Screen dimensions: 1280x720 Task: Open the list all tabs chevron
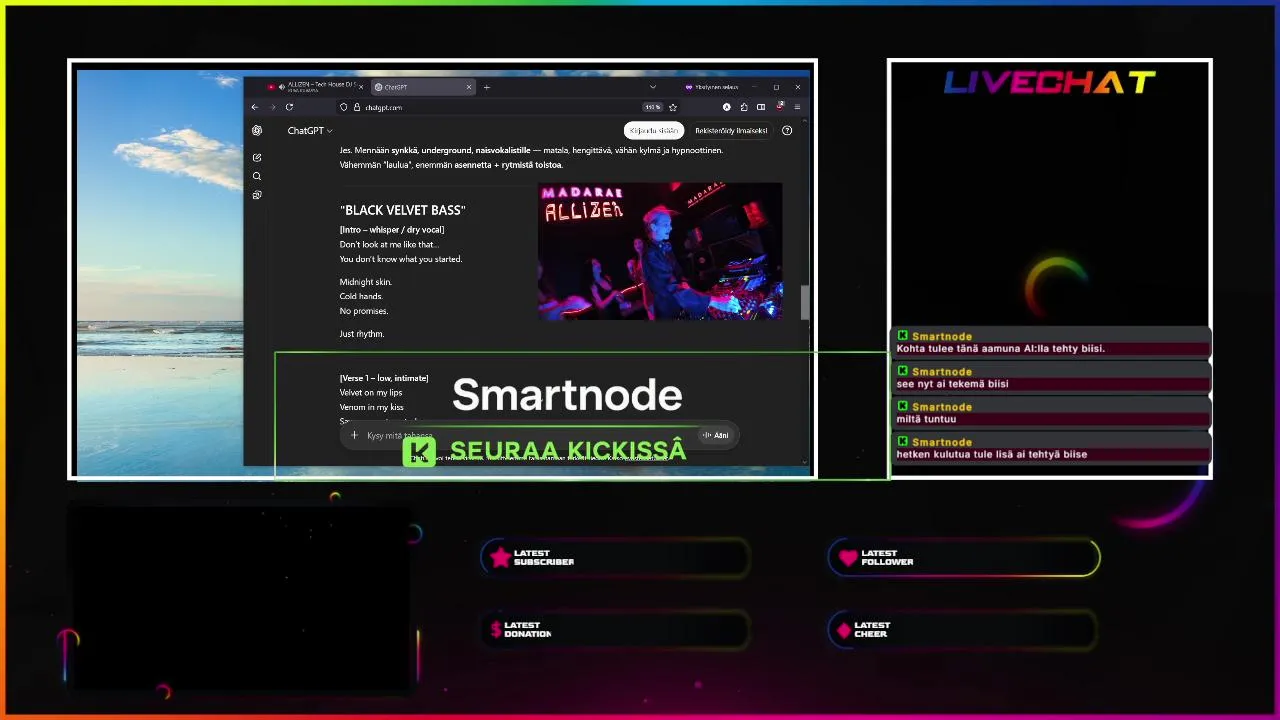tap(653, 87)
